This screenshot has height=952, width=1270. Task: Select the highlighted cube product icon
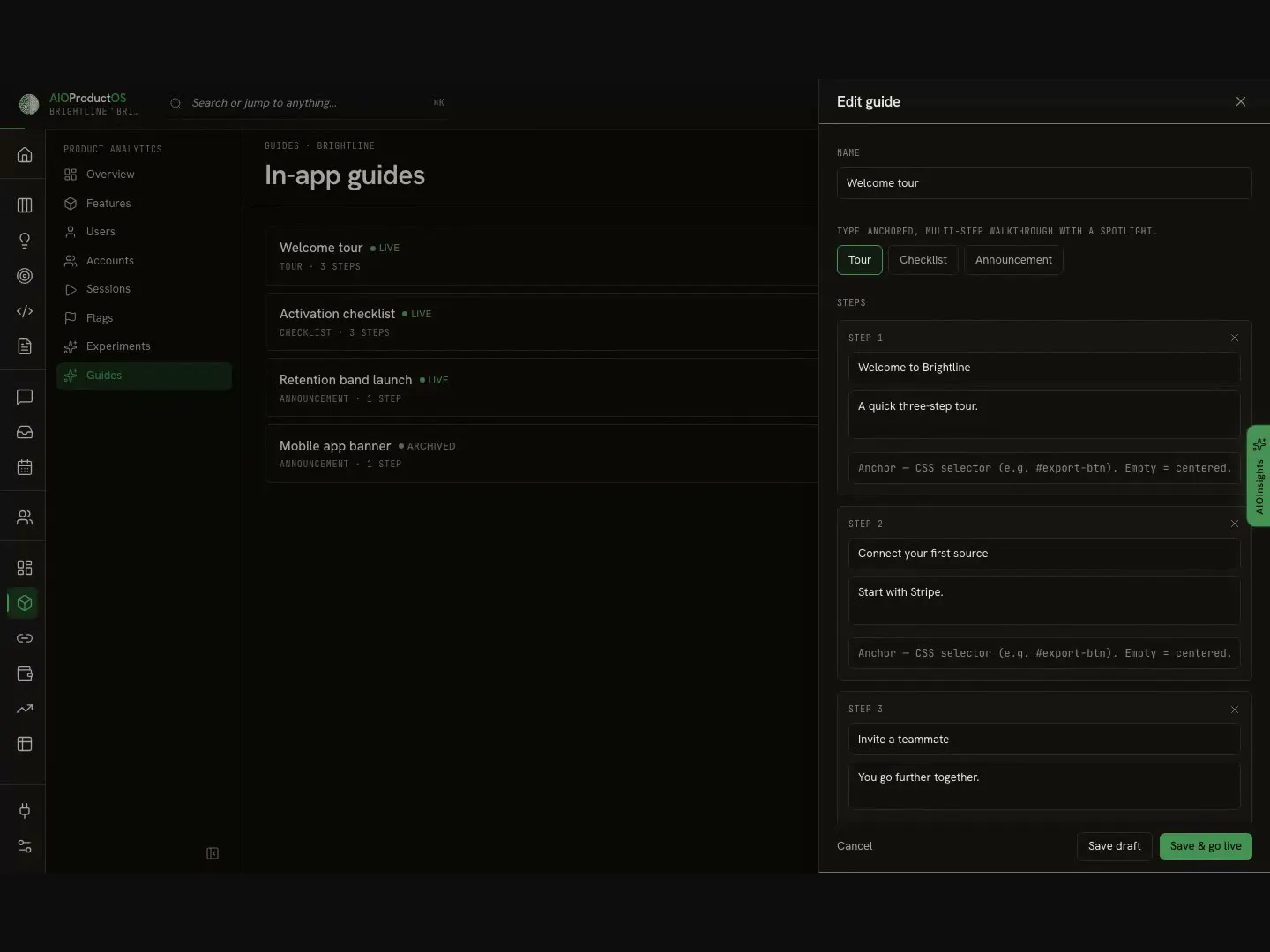(25, 603)
